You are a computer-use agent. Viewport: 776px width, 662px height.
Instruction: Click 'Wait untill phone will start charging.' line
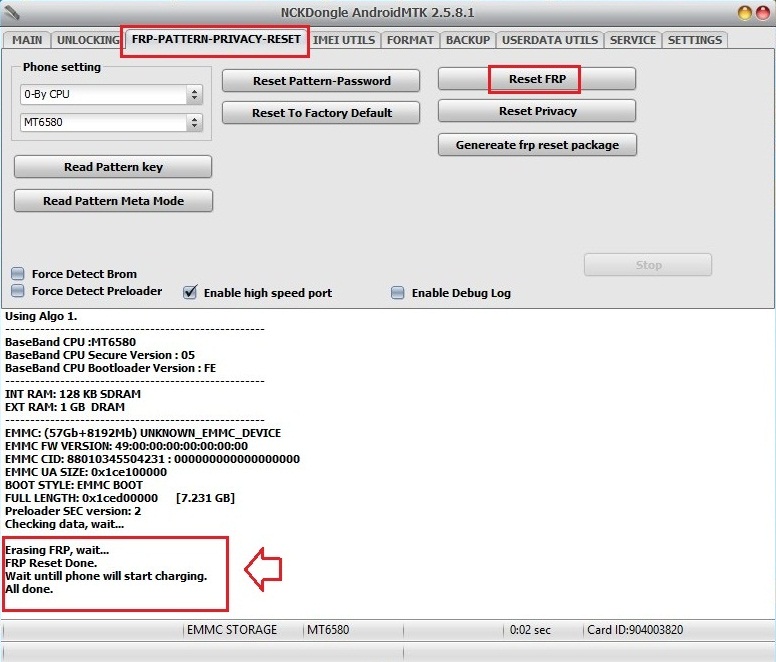pyautogui.click(x=106, y=576)
